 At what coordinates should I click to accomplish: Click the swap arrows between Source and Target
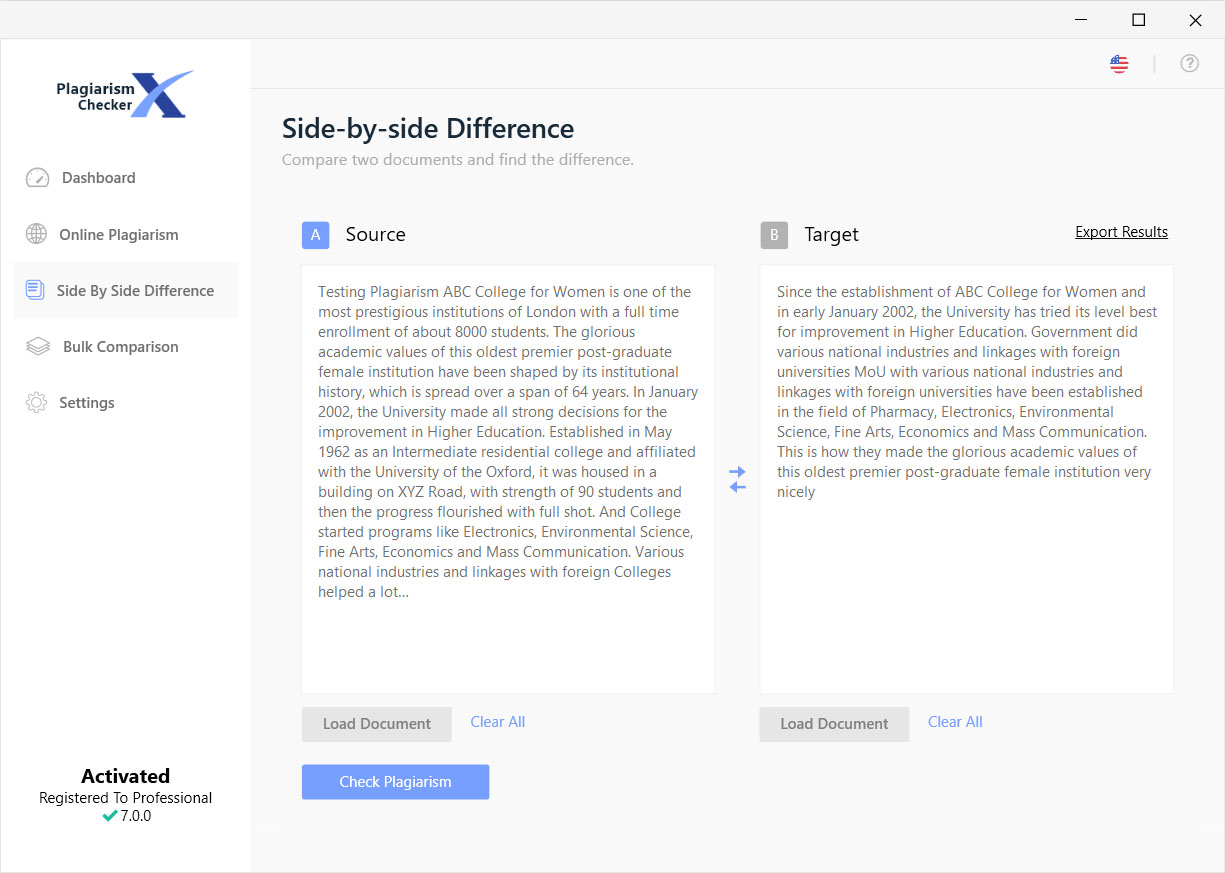(737, 478)
